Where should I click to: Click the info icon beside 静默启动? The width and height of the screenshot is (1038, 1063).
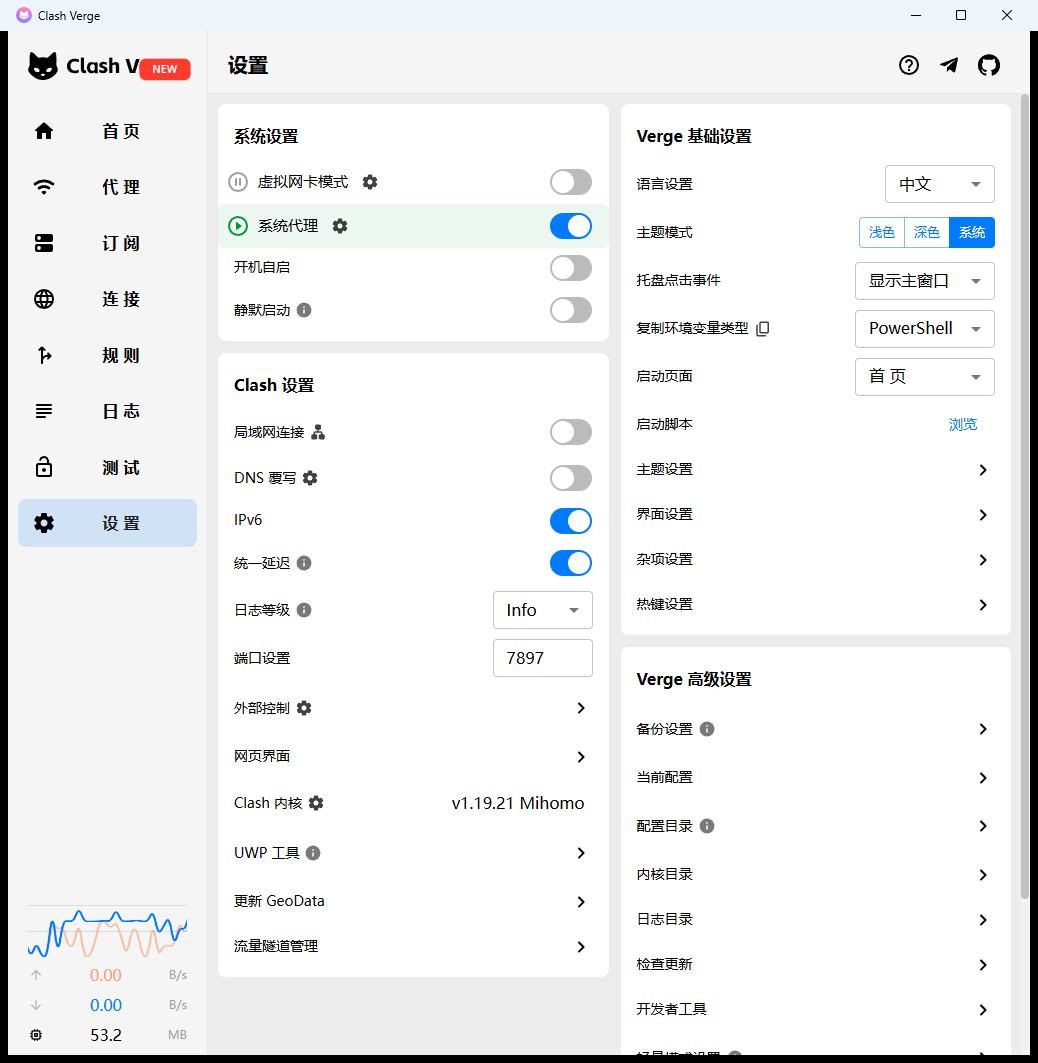coord(304,310)
